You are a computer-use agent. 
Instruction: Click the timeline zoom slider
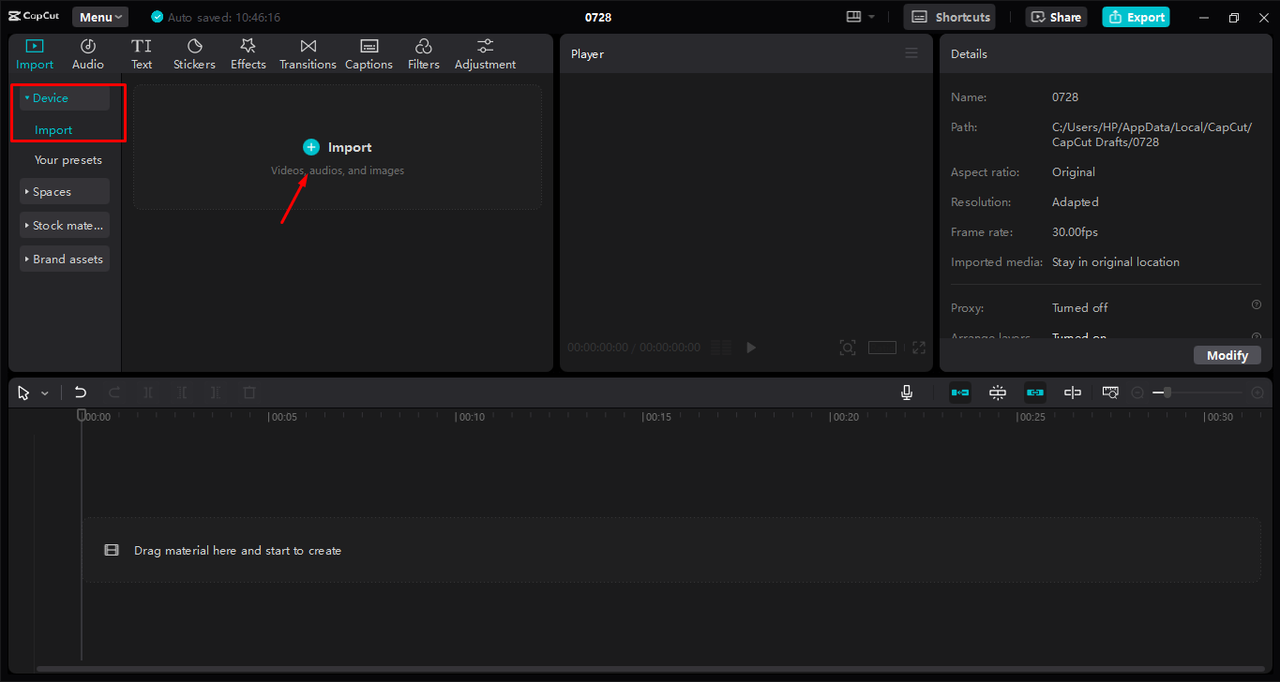pos(1199,393)
